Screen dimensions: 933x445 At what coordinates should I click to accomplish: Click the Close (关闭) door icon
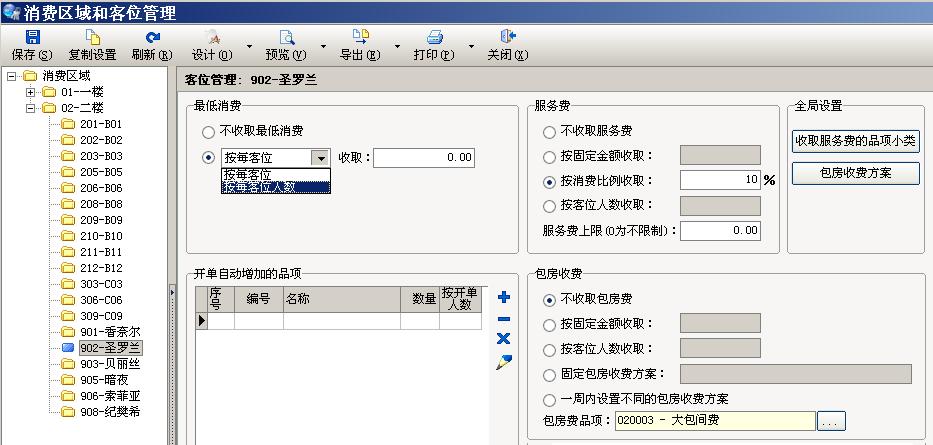click(507, 37)
